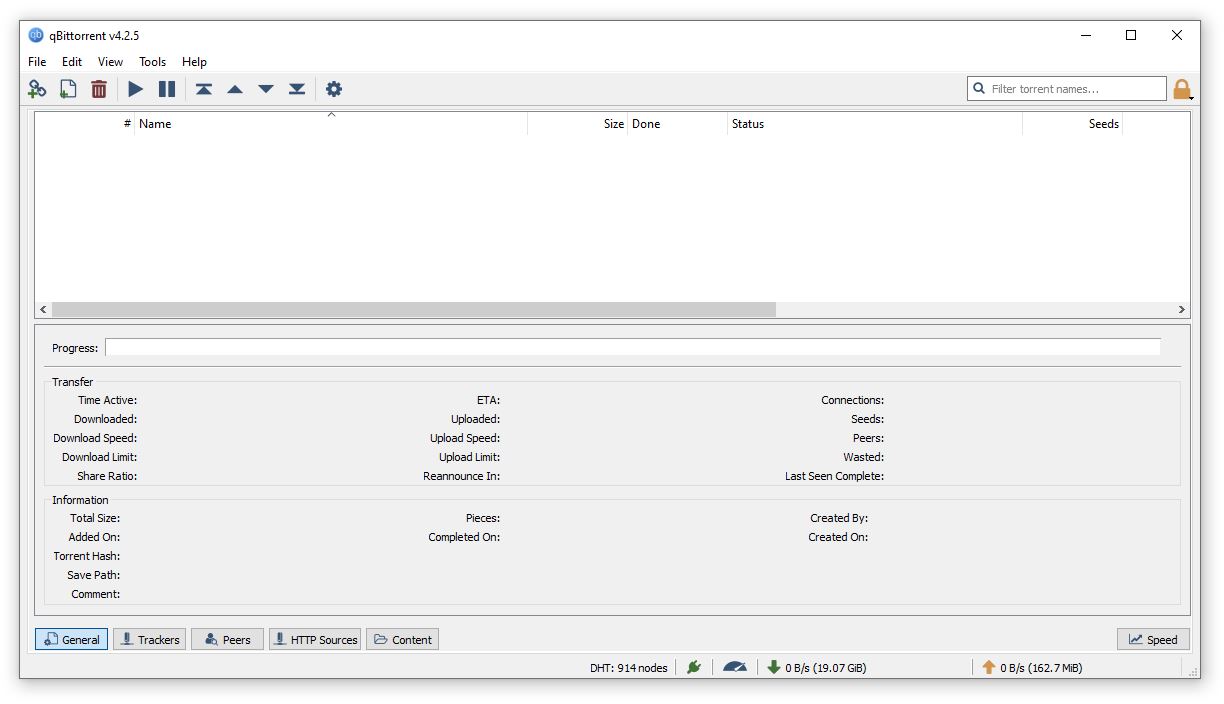
Task: Click the Time Active label
Action: pyautogui.click(x=108, y=400)
